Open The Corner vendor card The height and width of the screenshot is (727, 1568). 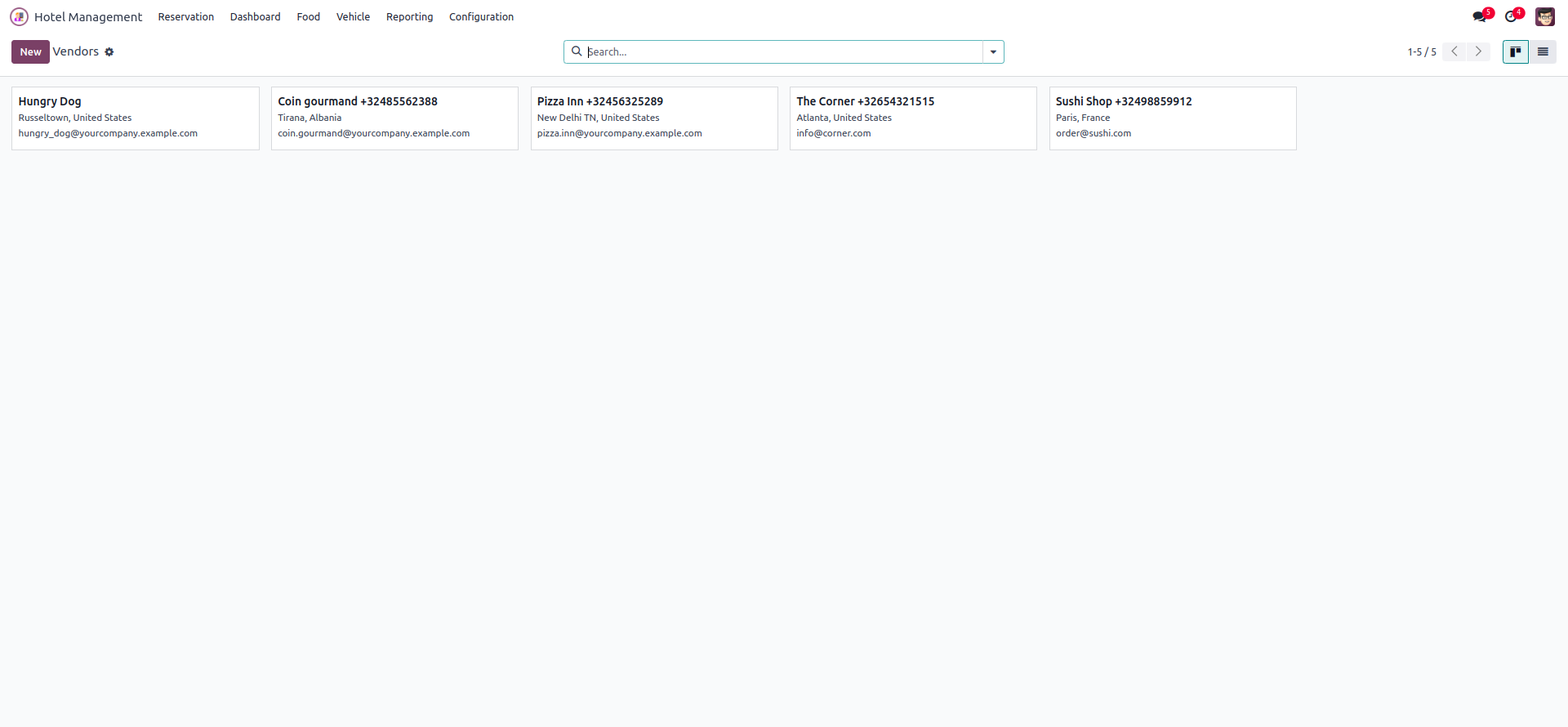click(913, 118)
